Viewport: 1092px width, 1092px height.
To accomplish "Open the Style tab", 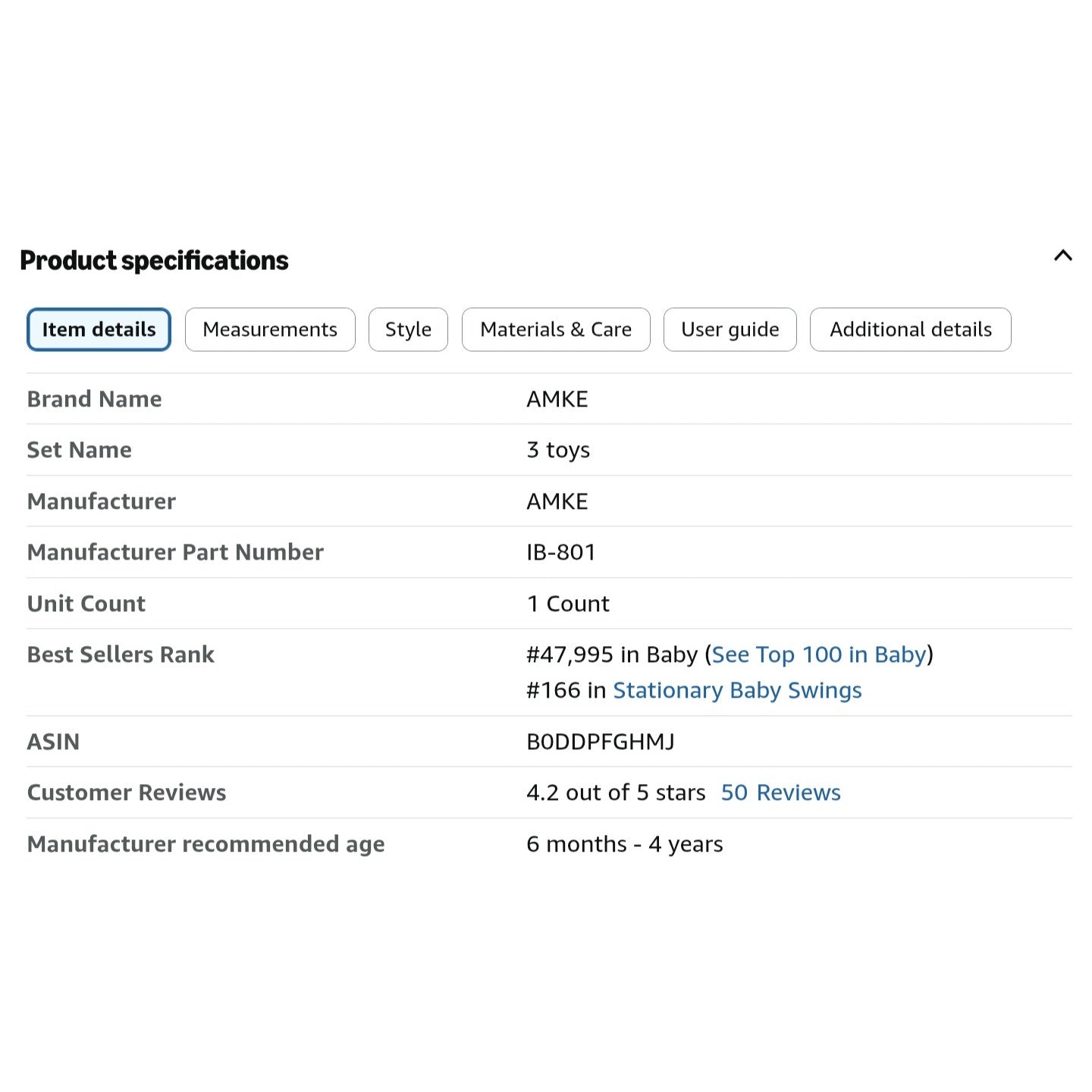I will [x=408, y=329].
